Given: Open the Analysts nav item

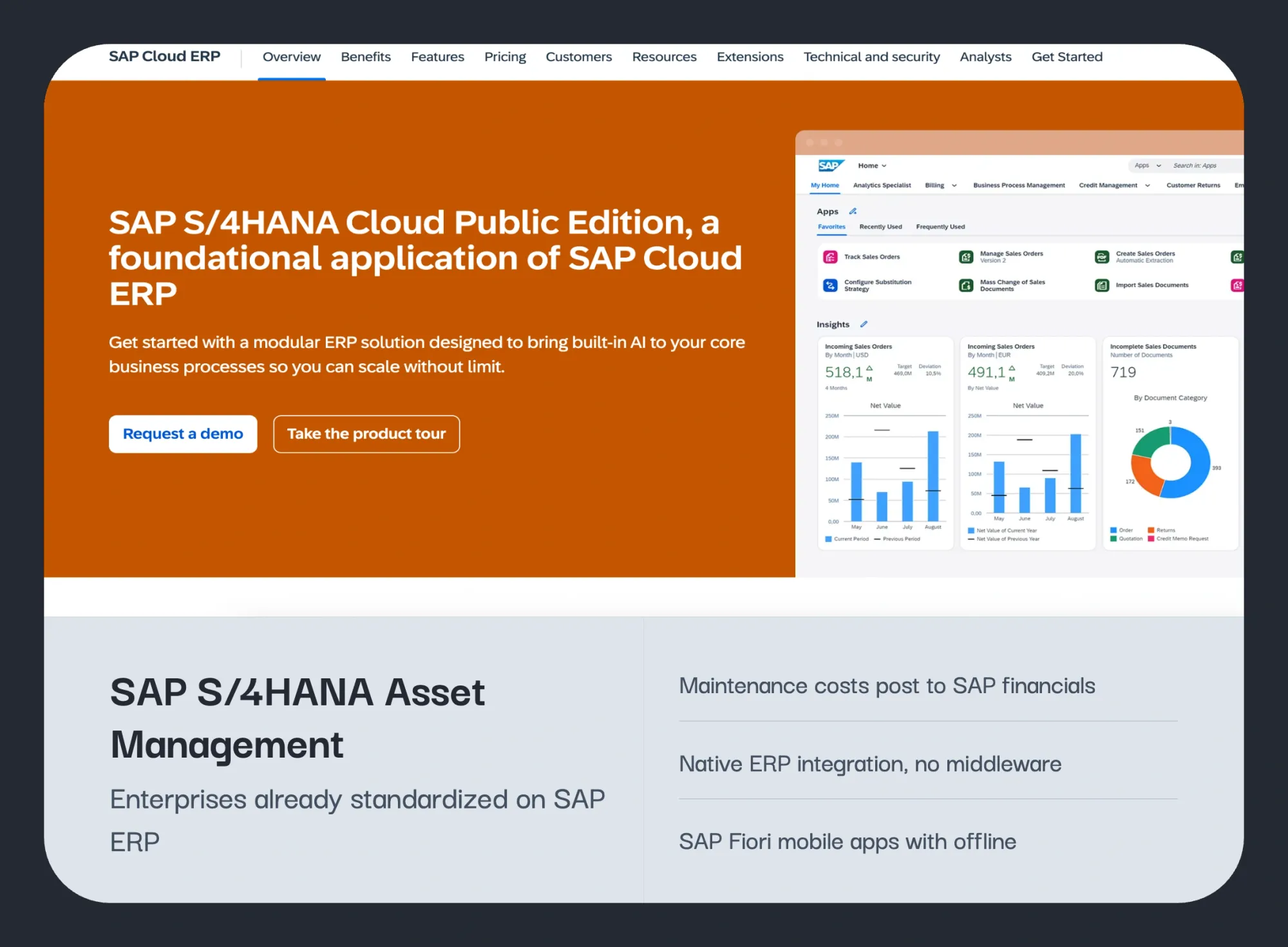Looking at the screenshot, I should coord(985,57).
